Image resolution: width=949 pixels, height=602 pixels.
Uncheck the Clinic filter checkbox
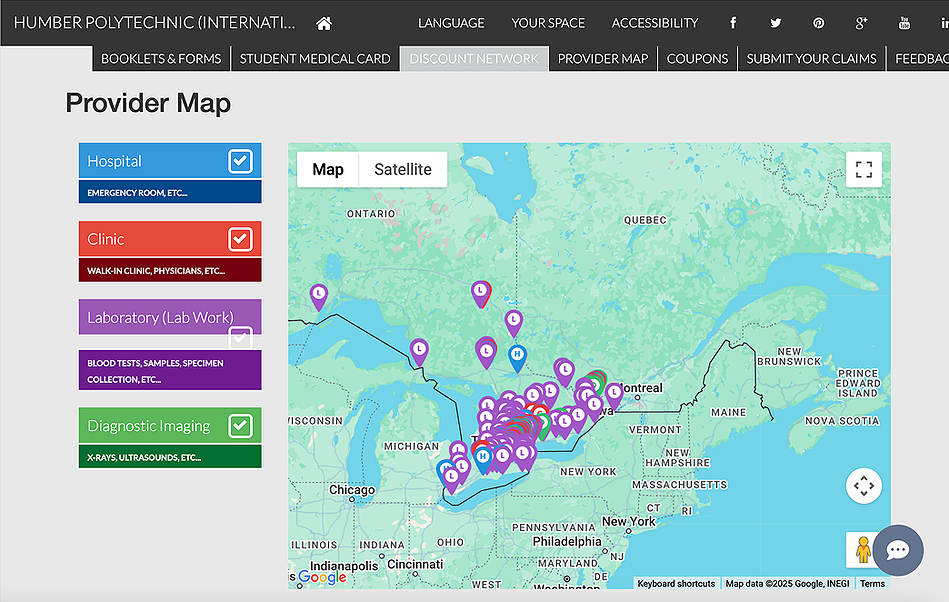click(x=240, y=239)
